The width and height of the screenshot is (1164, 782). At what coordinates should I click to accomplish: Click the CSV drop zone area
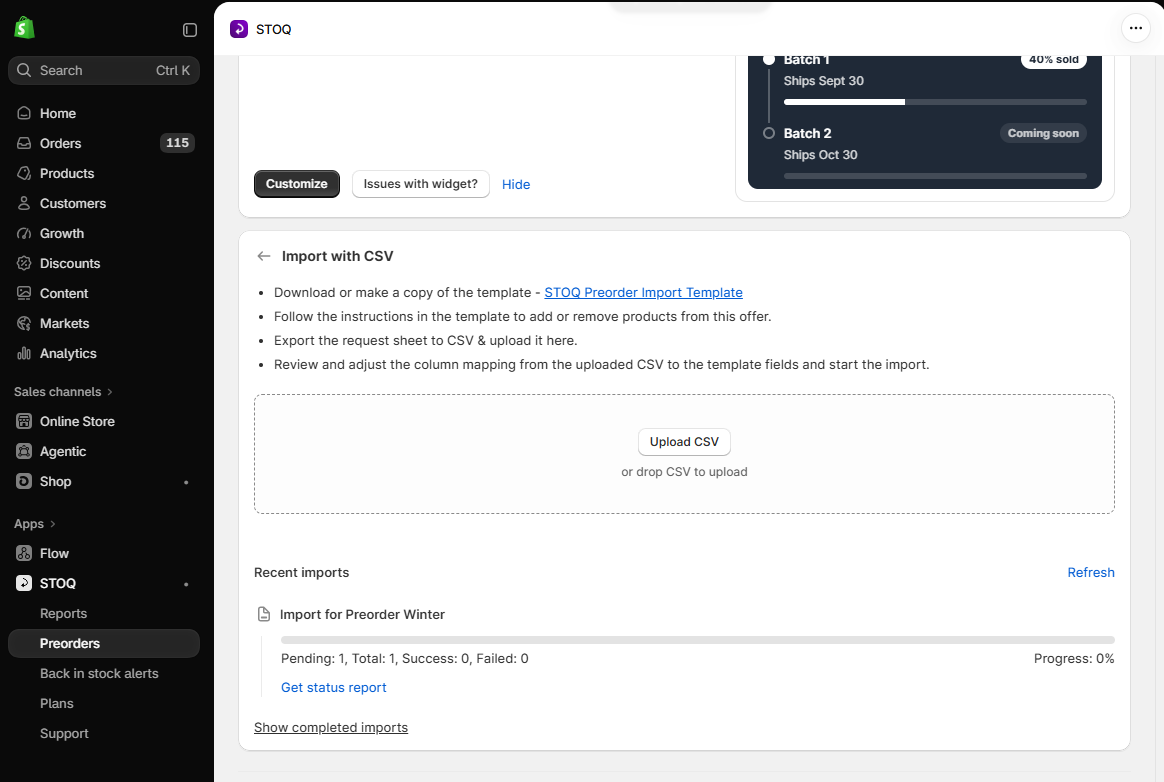tap(684, 454)
